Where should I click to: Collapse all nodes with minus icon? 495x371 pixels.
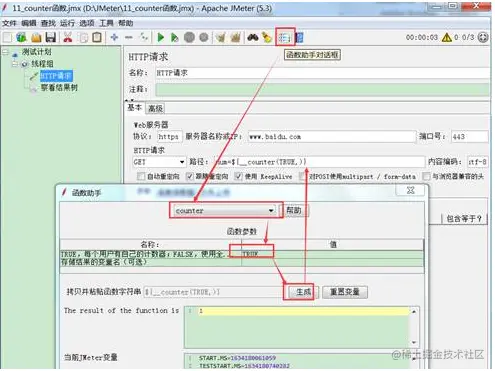pos(129,37)
